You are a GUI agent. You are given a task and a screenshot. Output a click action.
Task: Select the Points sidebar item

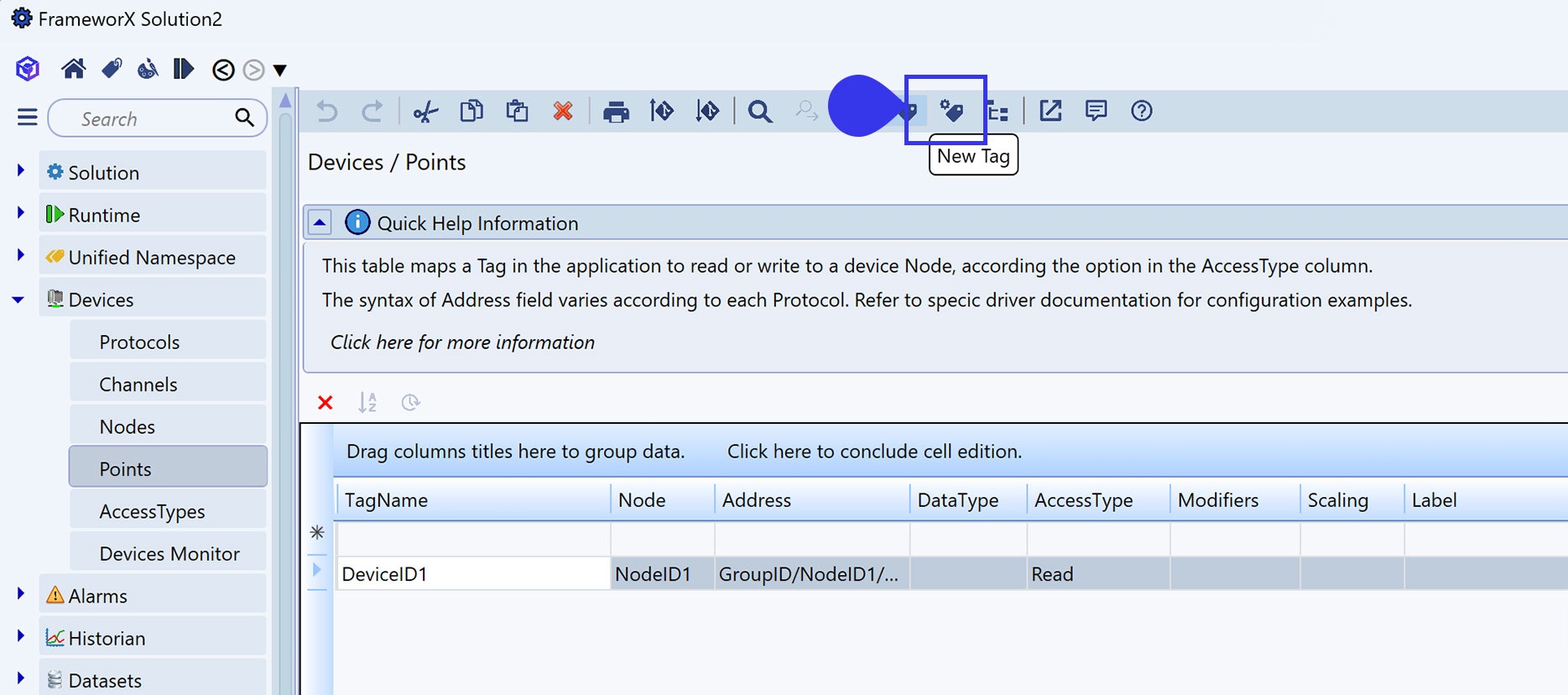168,468
